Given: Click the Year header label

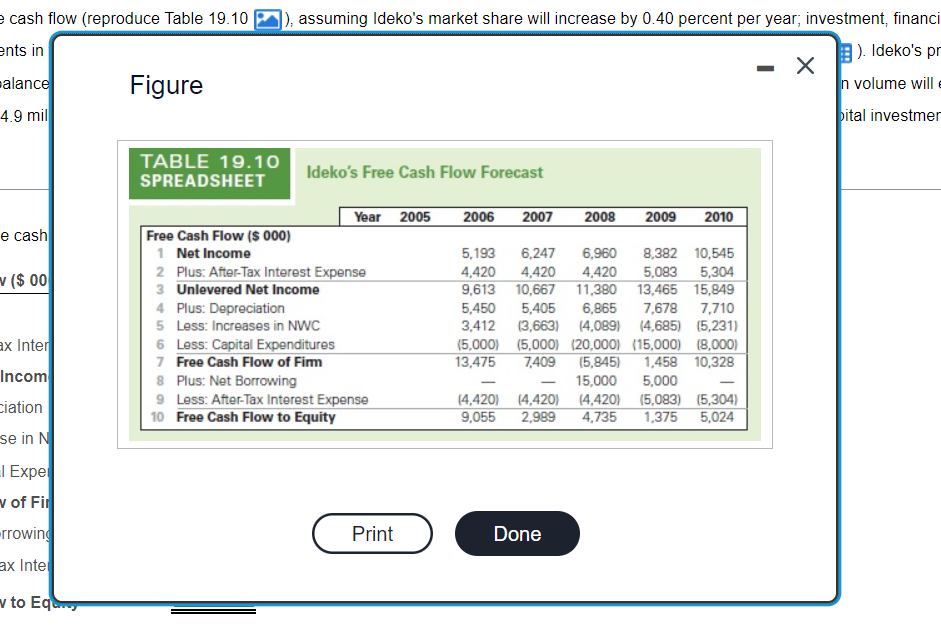Looking at the screenshot, I should click(x=367, y=217).
